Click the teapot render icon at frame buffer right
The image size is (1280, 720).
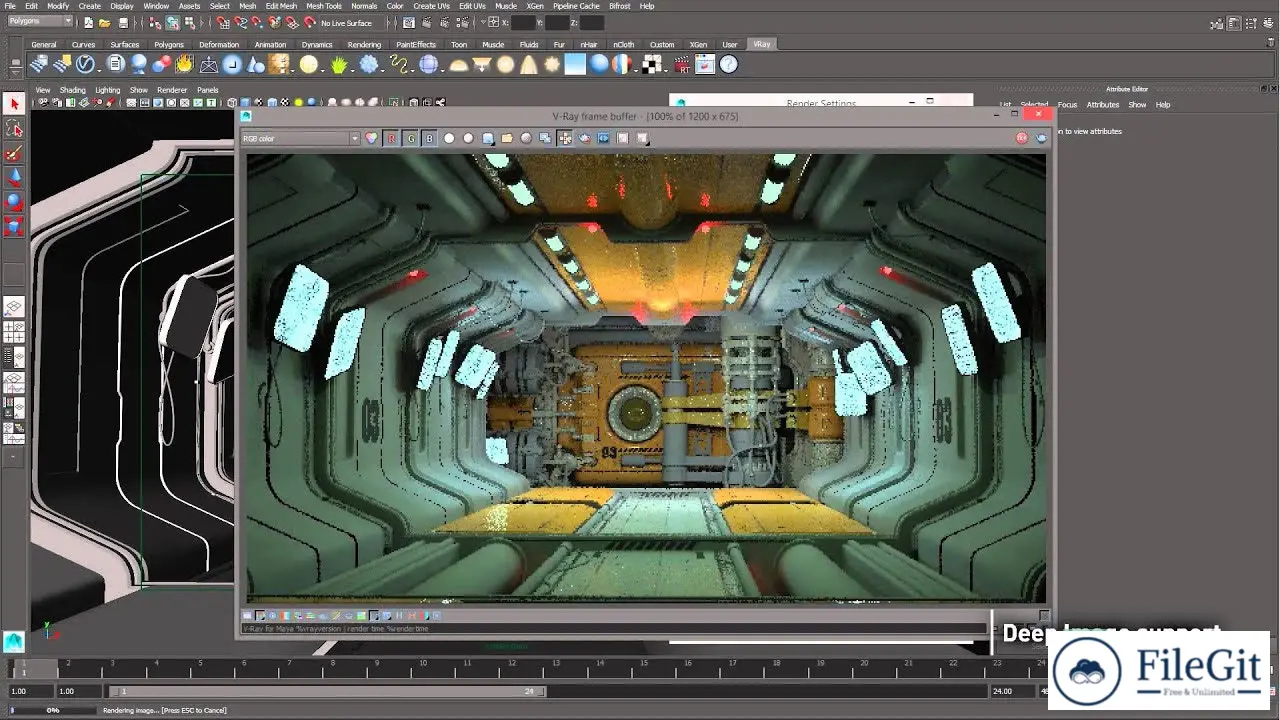(1041, 138)
